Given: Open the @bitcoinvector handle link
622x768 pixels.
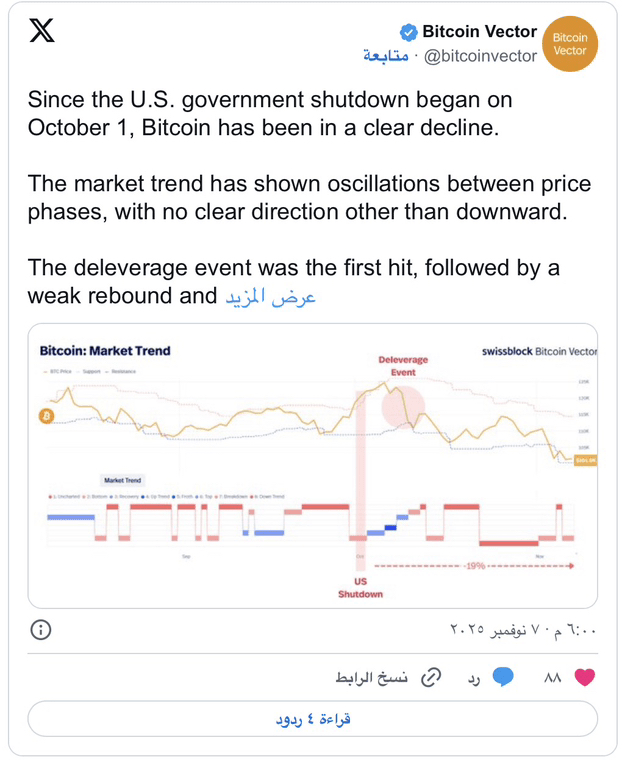Looking at the screenshot, I should [481, 56].
